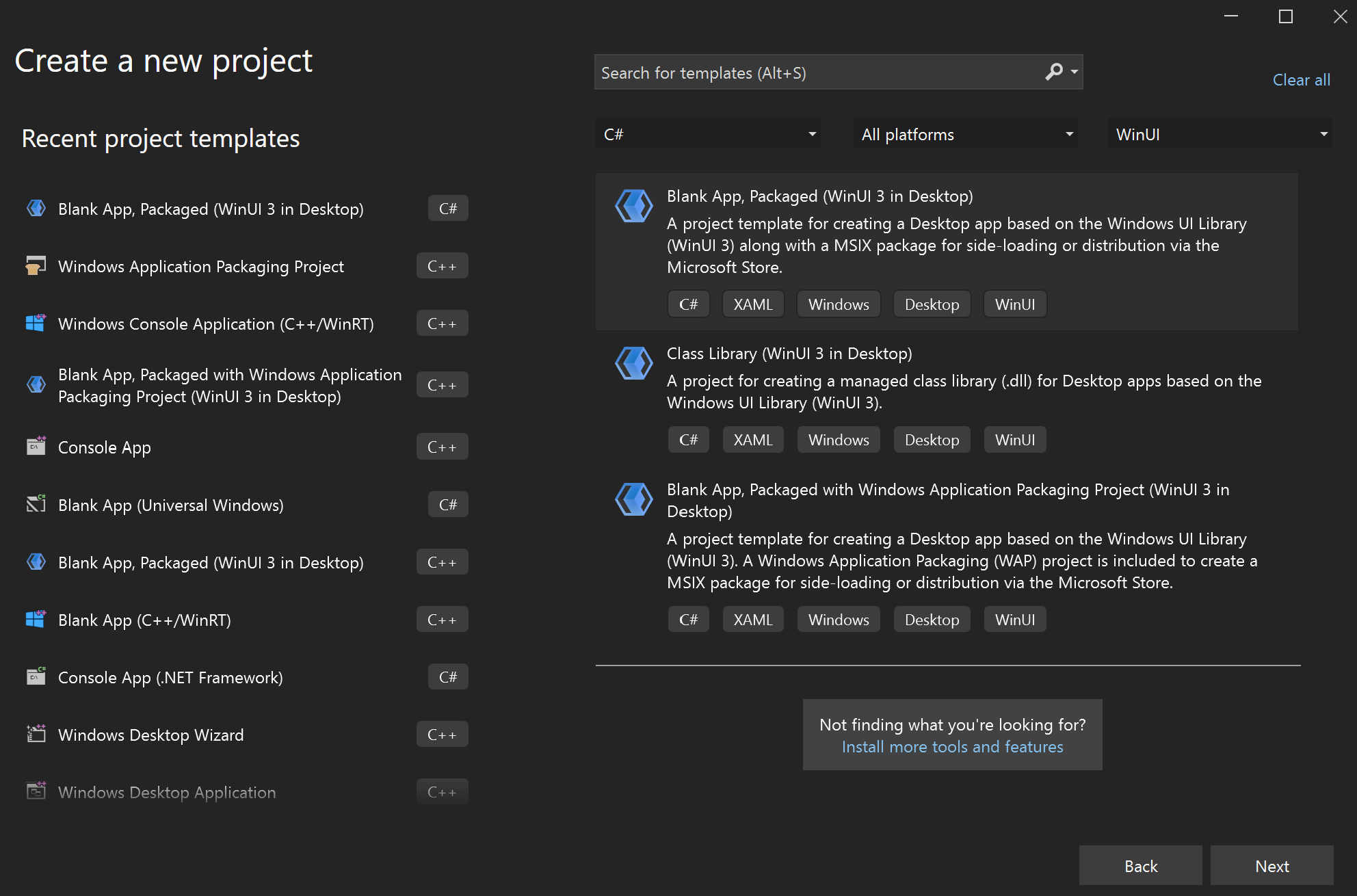The image size is (1357, 896).
Task: Select Windows Console Application C++ icon
Action: 36,324
